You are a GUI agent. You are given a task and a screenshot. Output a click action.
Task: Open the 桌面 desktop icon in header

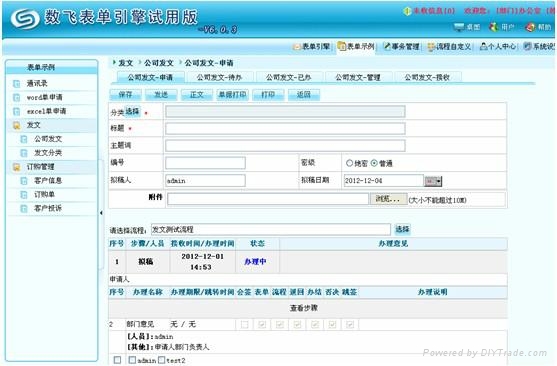point(460,27)
